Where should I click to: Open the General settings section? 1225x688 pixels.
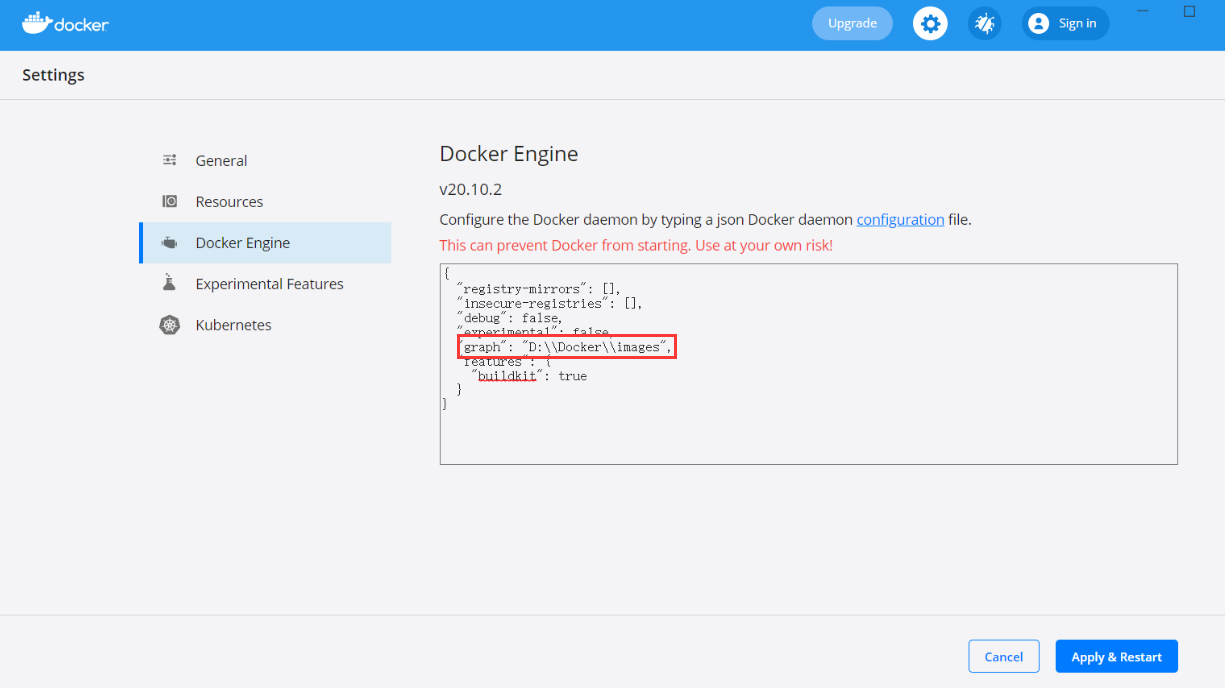[265, 160]
